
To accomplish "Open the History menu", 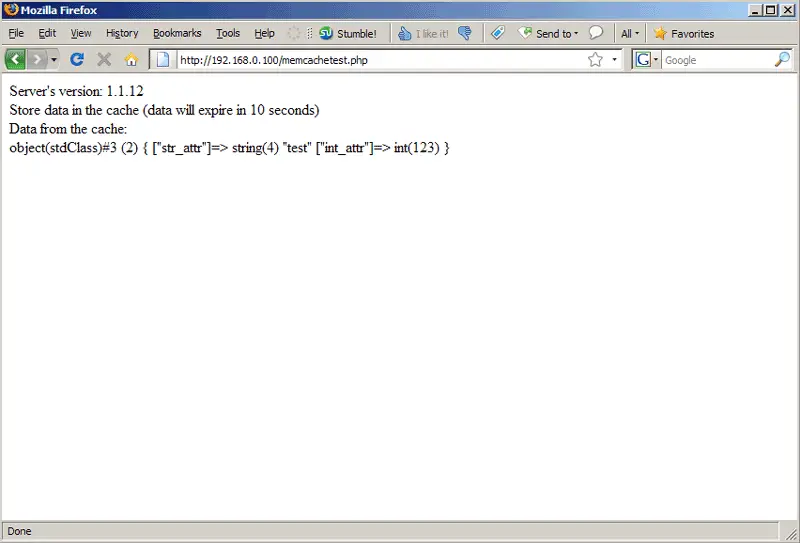I will point(122,33).
